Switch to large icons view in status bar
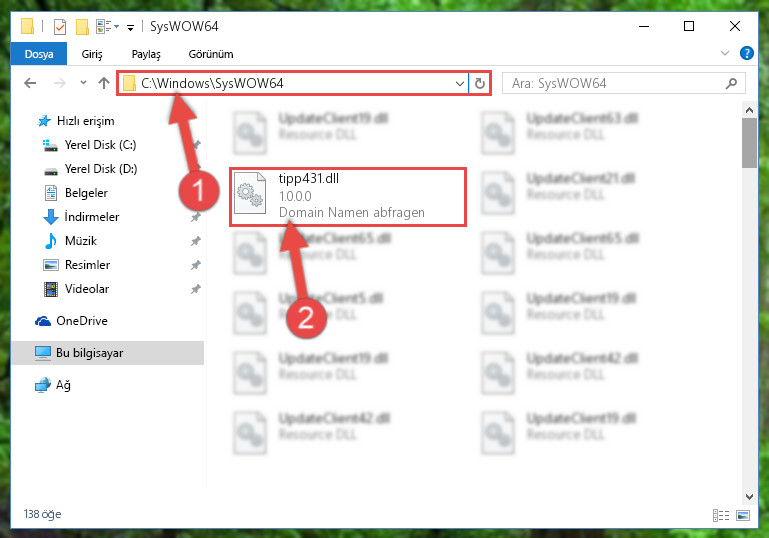Image resolution: width=769 pixels, height=538 pixels. 743,515
